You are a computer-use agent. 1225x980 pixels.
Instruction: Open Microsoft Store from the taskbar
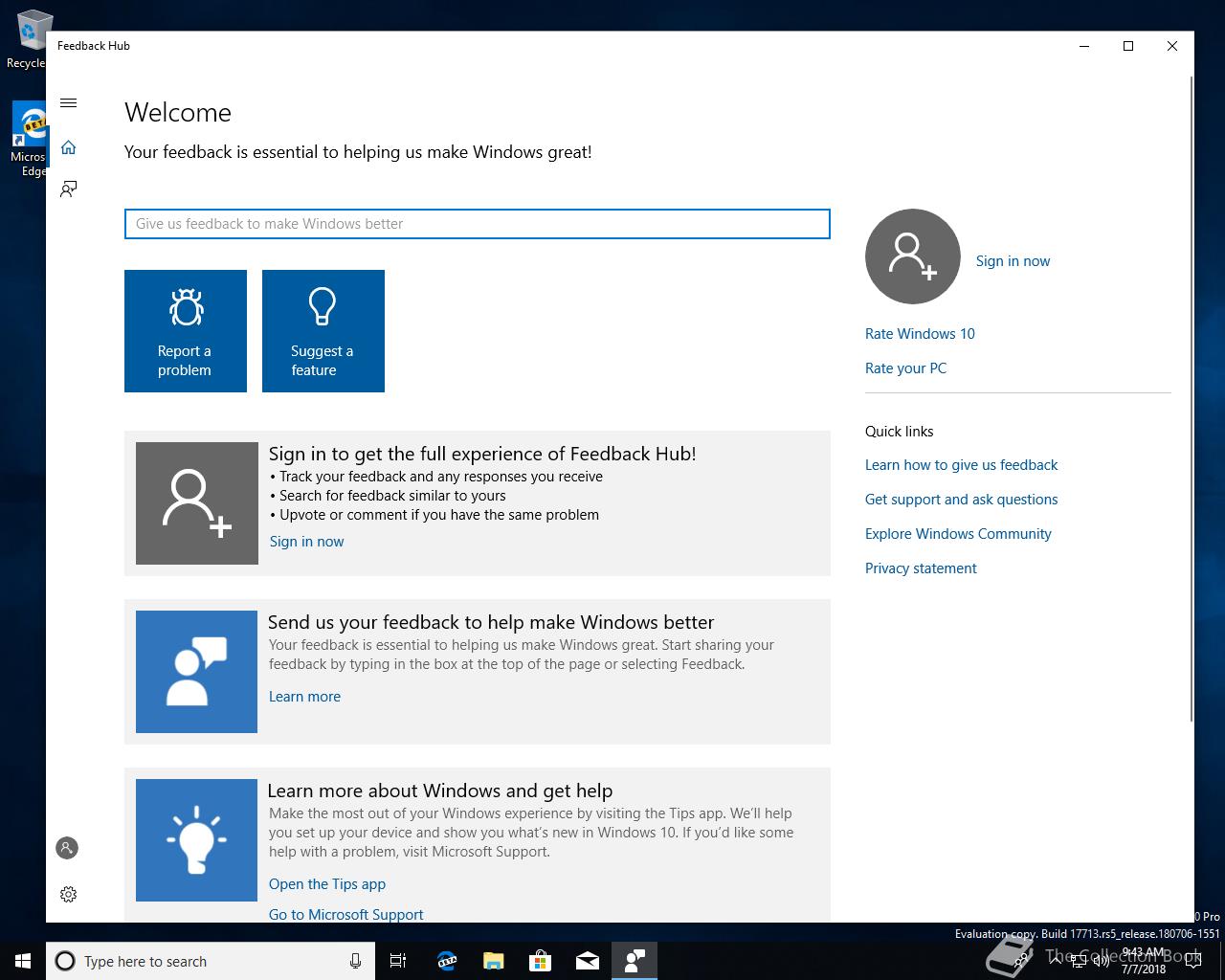pos(540,961)
